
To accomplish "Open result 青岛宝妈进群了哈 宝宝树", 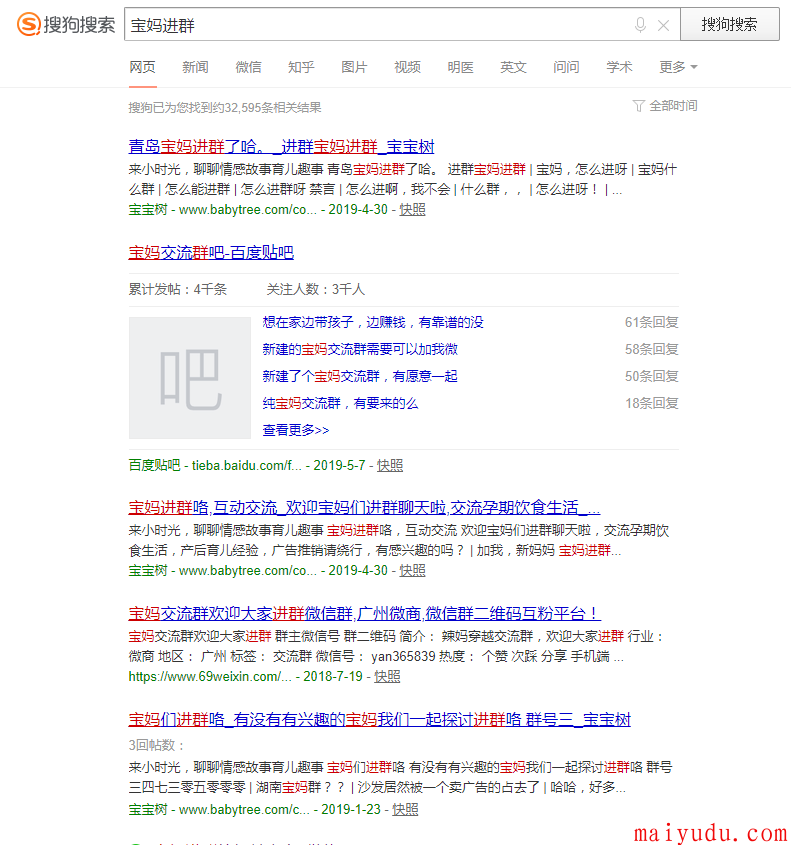I will click(x=281, y=147).
